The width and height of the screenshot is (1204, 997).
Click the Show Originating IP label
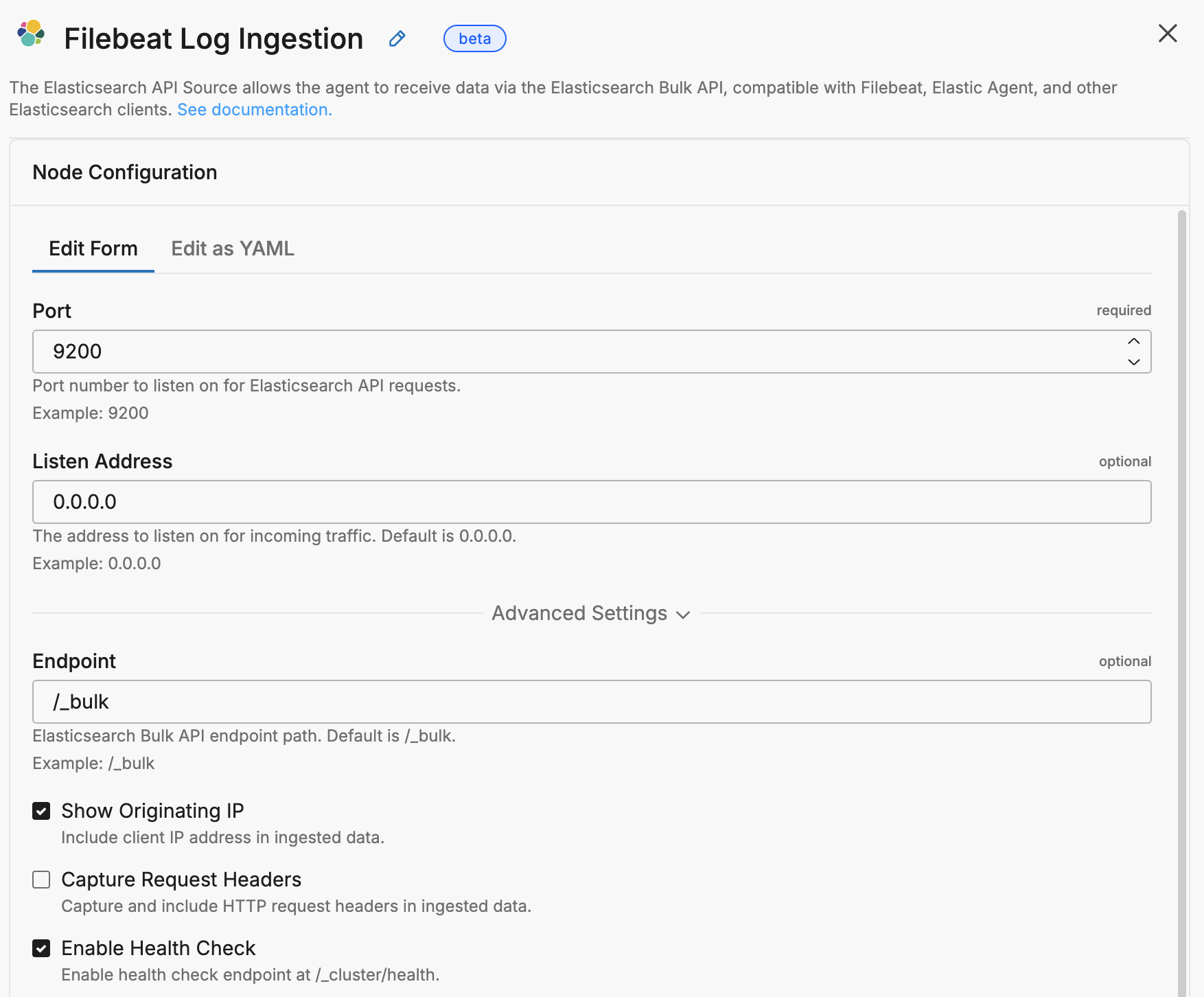tap(152, 811)
